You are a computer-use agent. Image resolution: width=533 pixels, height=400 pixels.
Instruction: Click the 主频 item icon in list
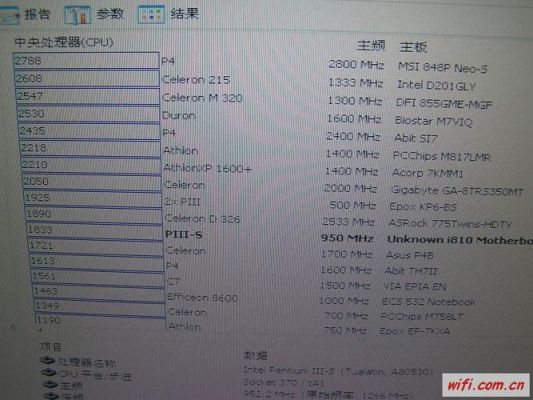[x=50, y=385]
